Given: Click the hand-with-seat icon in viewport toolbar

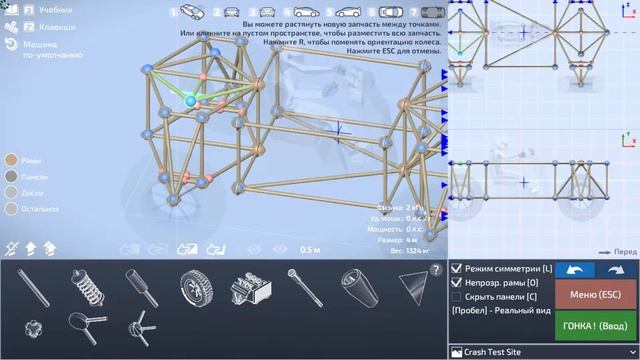Looking at the screenshot, I should (216, 249).
